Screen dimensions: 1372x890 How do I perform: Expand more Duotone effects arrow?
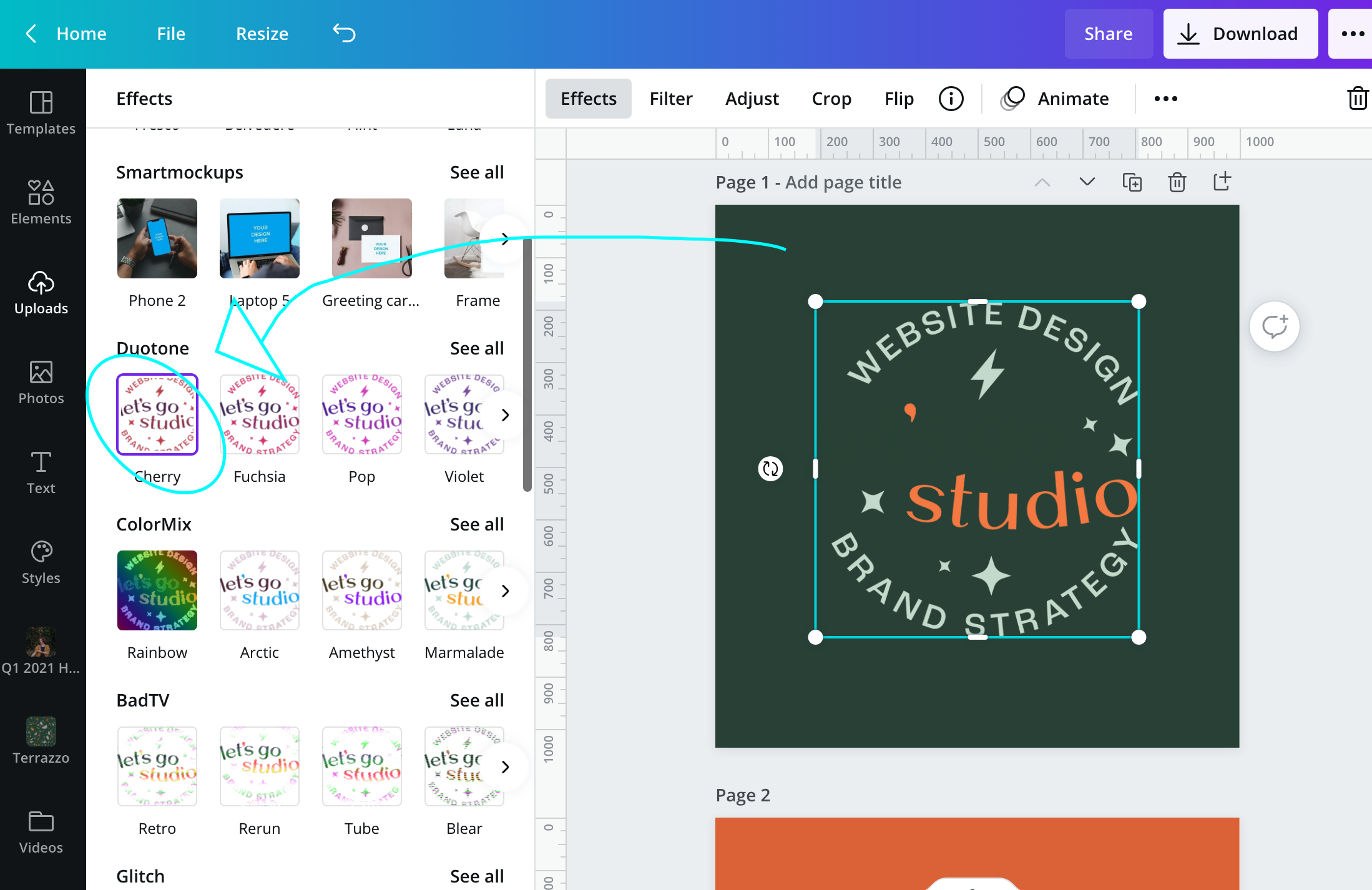click(505, 415)
